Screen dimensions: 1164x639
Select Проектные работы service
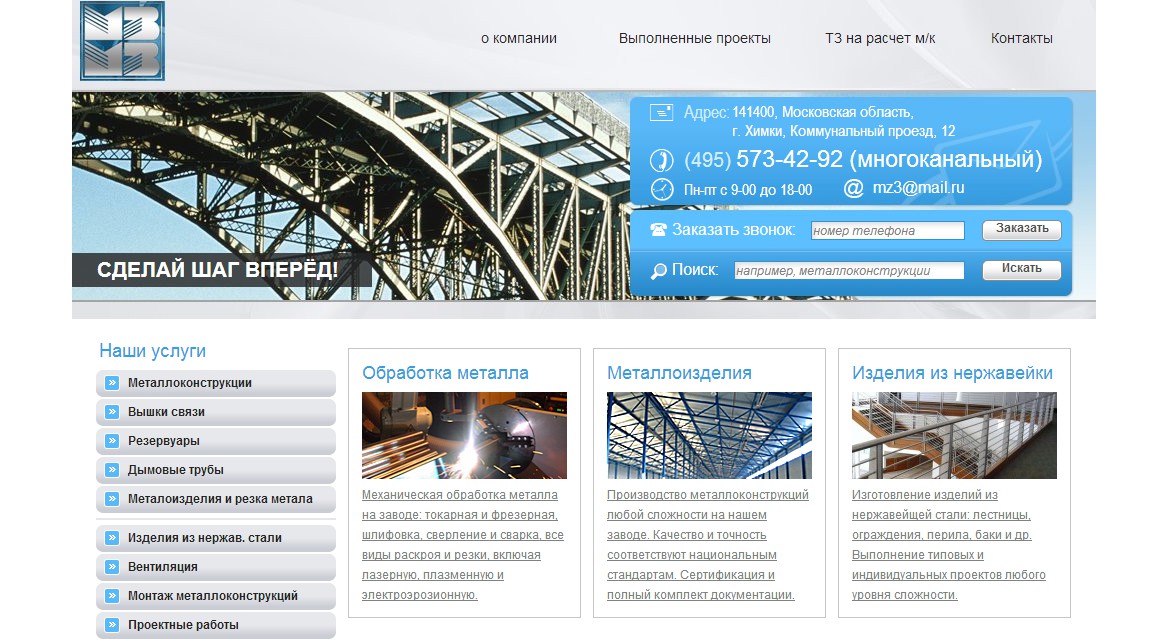tap(216, 624)
